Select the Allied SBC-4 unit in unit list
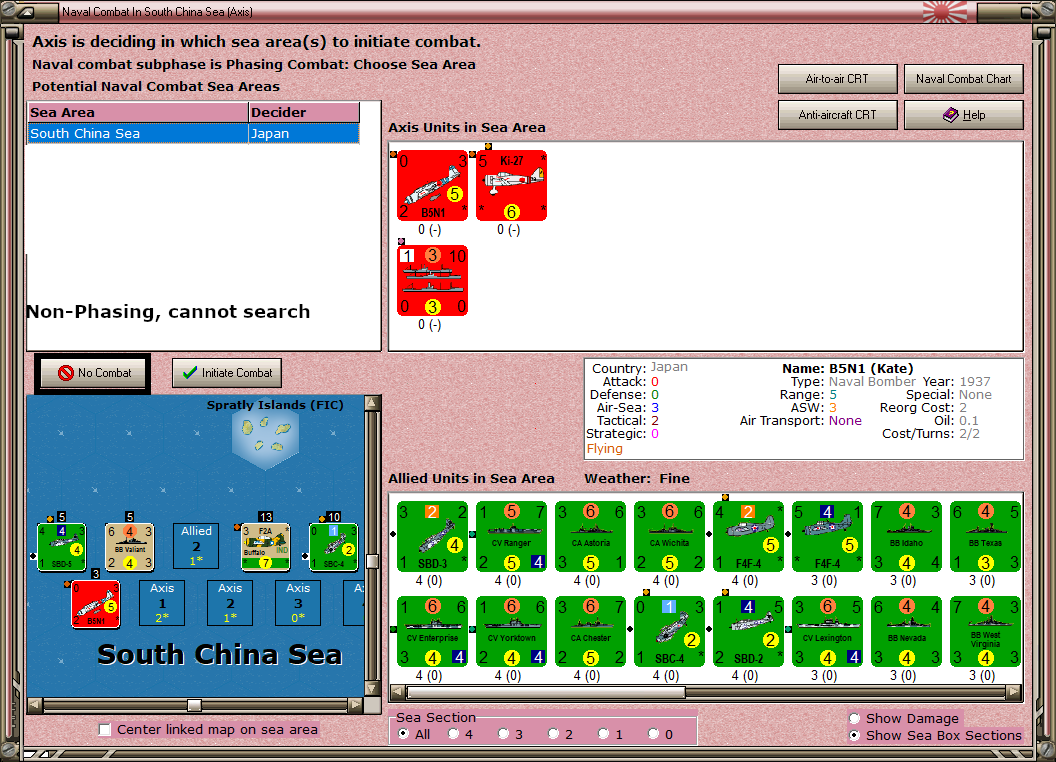 669,632
